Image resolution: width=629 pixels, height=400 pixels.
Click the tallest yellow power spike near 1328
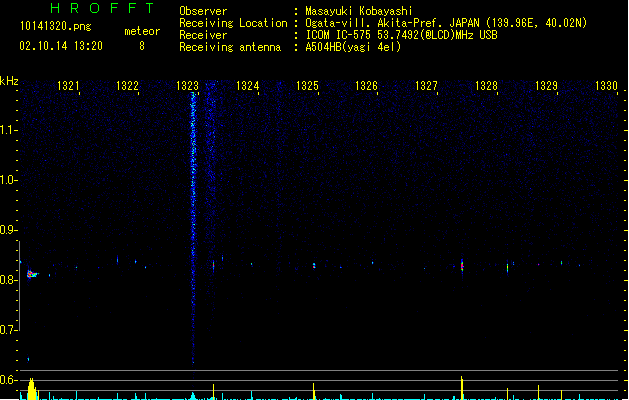coord(462,388)
